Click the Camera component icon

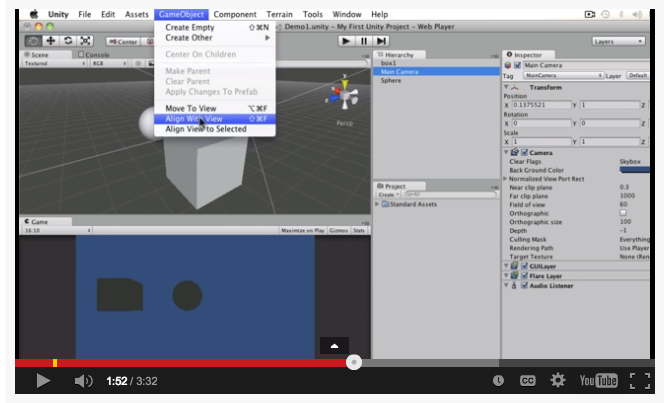(x=515, y=152)
